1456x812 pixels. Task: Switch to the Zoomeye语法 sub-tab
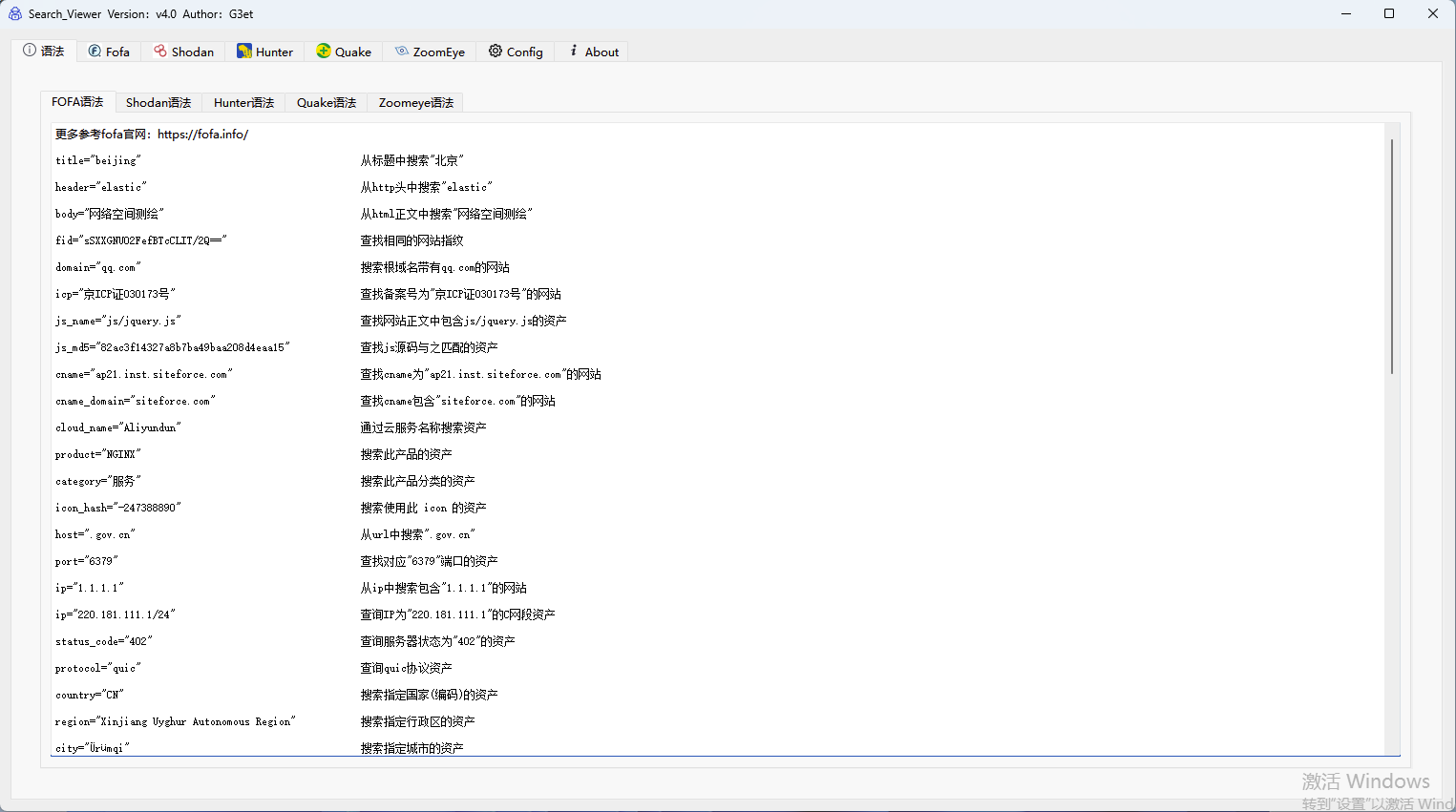click(x=416, y=103)
